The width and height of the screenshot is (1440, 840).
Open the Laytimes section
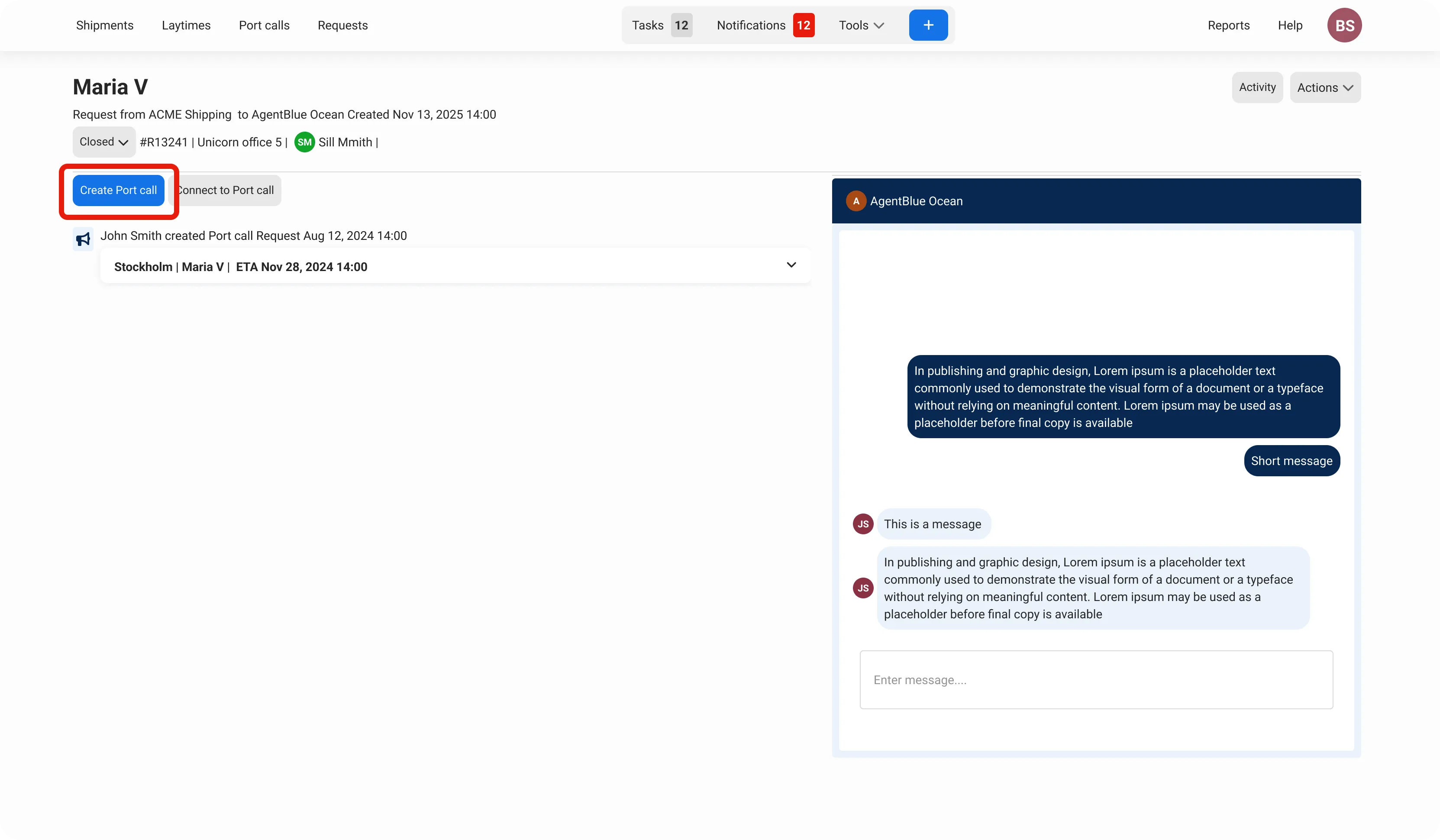(186, 25)
